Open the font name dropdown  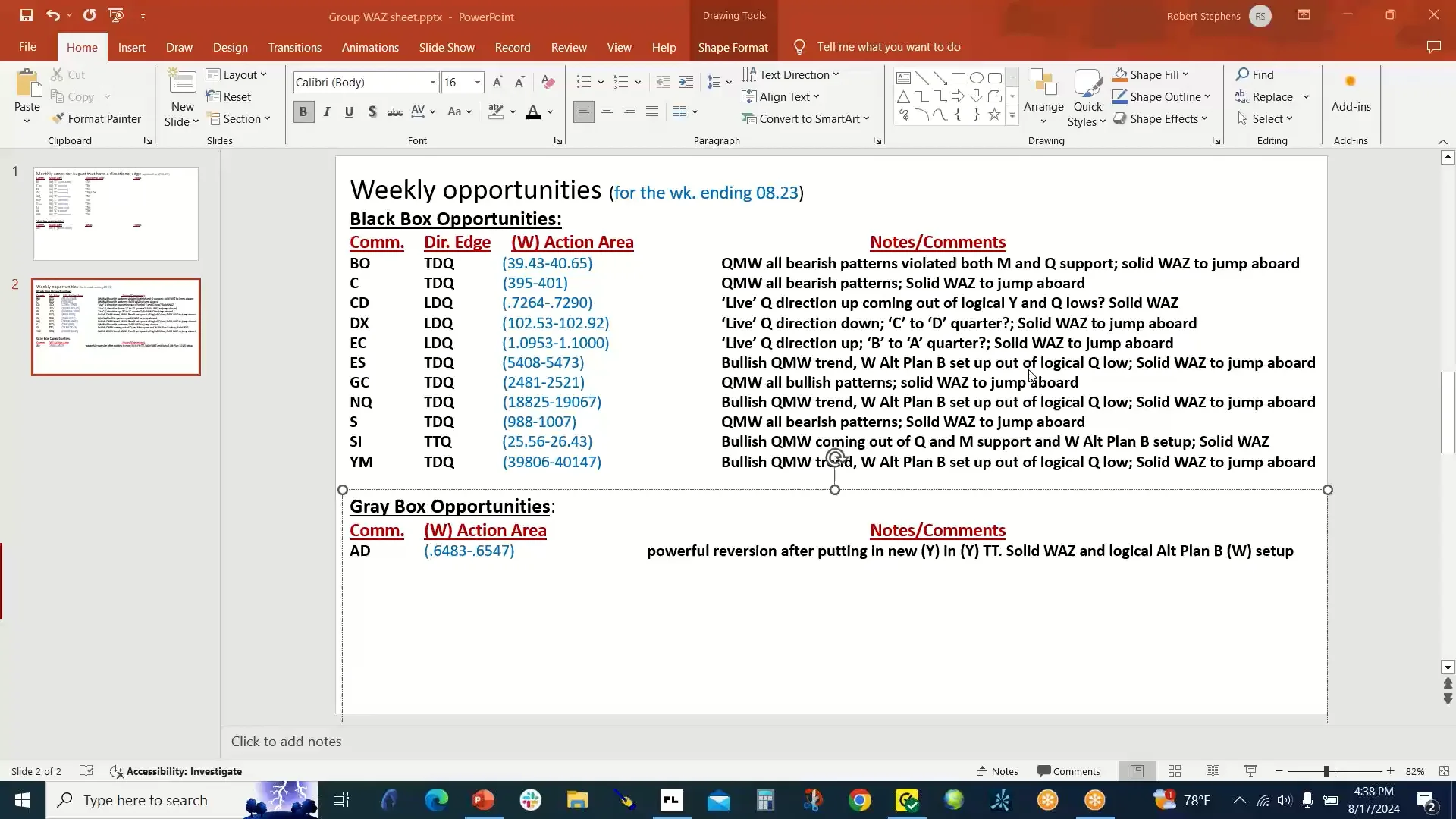click(433, 83)
